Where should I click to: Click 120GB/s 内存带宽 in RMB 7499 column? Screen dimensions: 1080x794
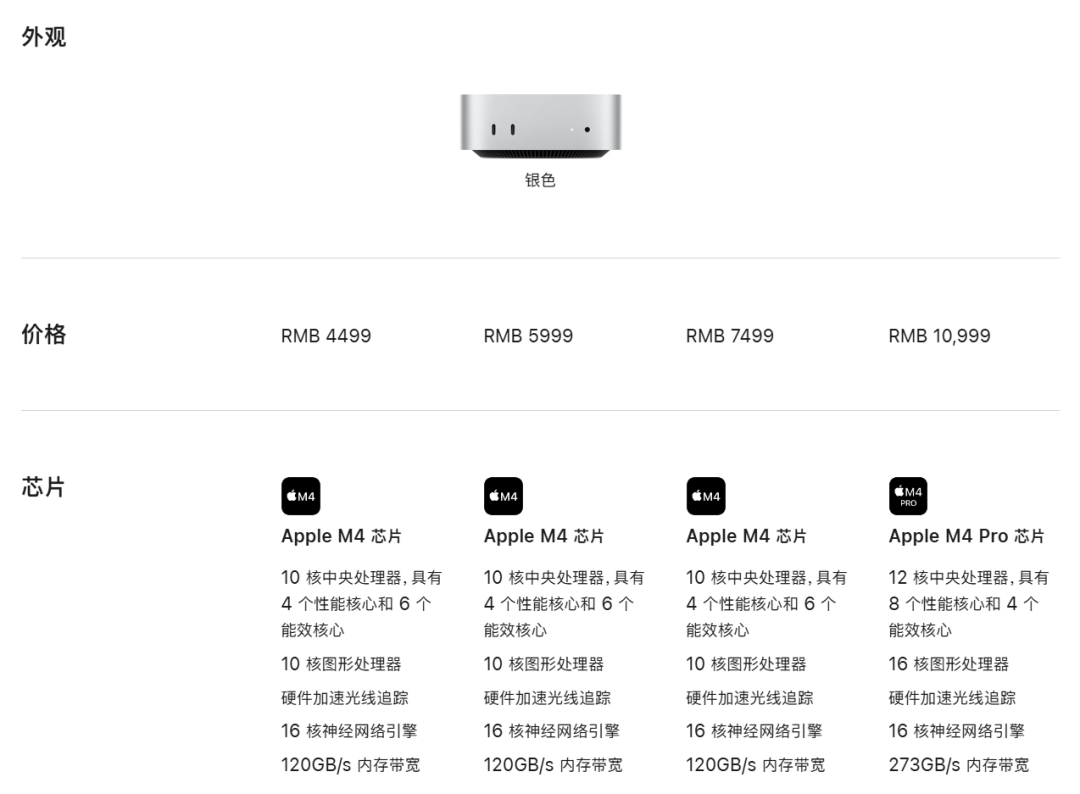click(756, 765)
